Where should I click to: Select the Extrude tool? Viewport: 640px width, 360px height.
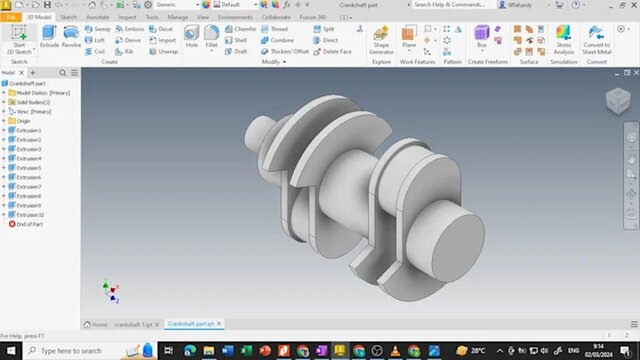49,37
